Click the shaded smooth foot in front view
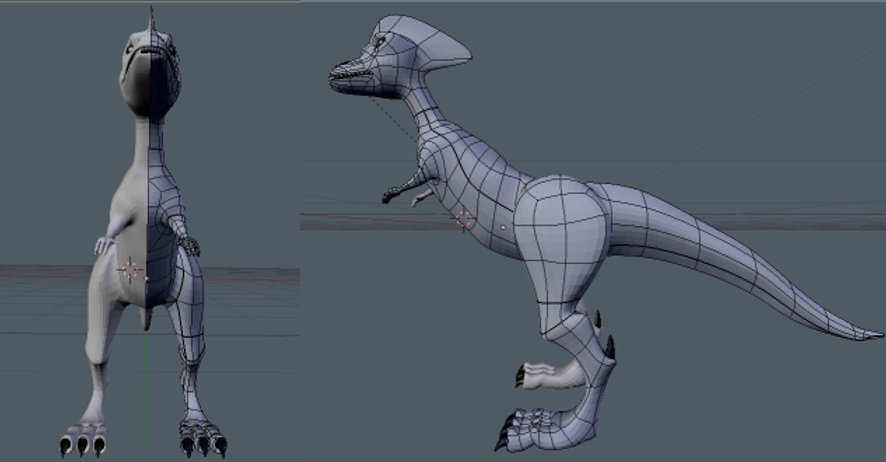This screenshot has width=886, height=462. tap(84, 439)
